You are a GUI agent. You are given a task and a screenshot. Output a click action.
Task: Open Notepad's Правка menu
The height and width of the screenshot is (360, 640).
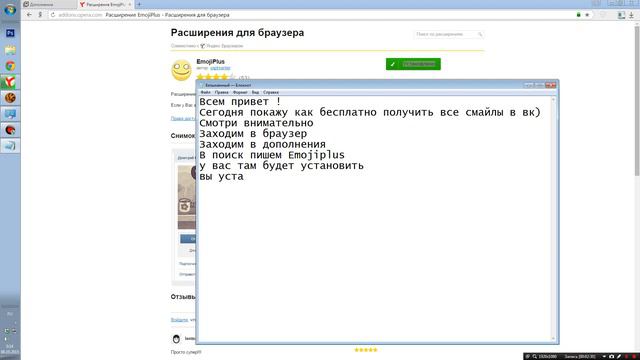tap(222, 92)
